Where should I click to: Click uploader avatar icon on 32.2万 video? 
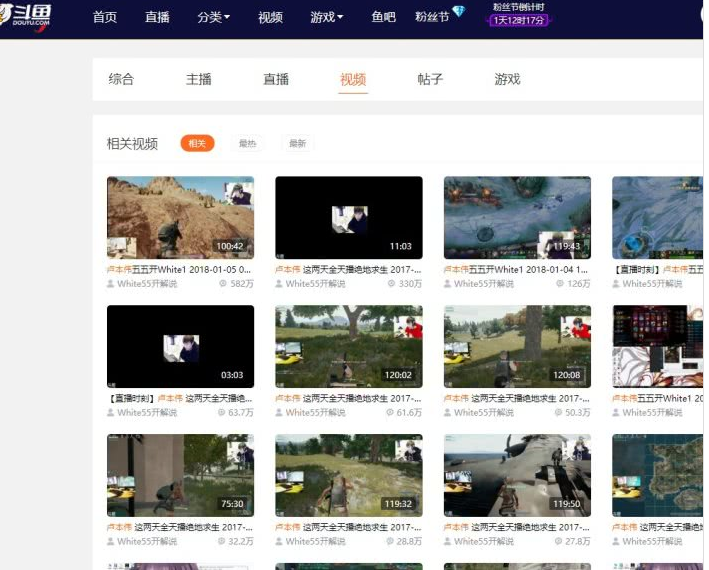pyautogui.click(x=110, y=542)
